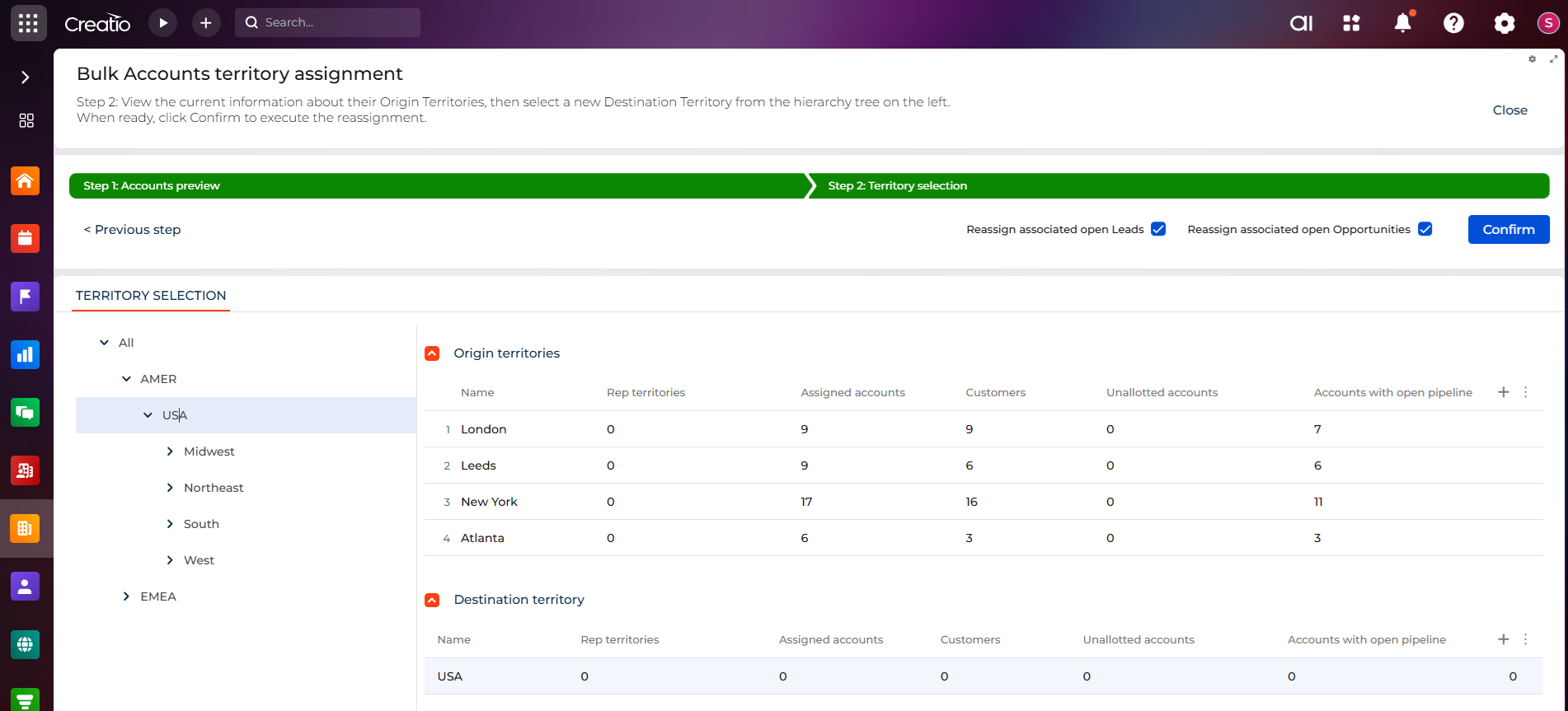Expand the EMEA territory node
This screenshot has width=1568, height=711.
[126, 596]
